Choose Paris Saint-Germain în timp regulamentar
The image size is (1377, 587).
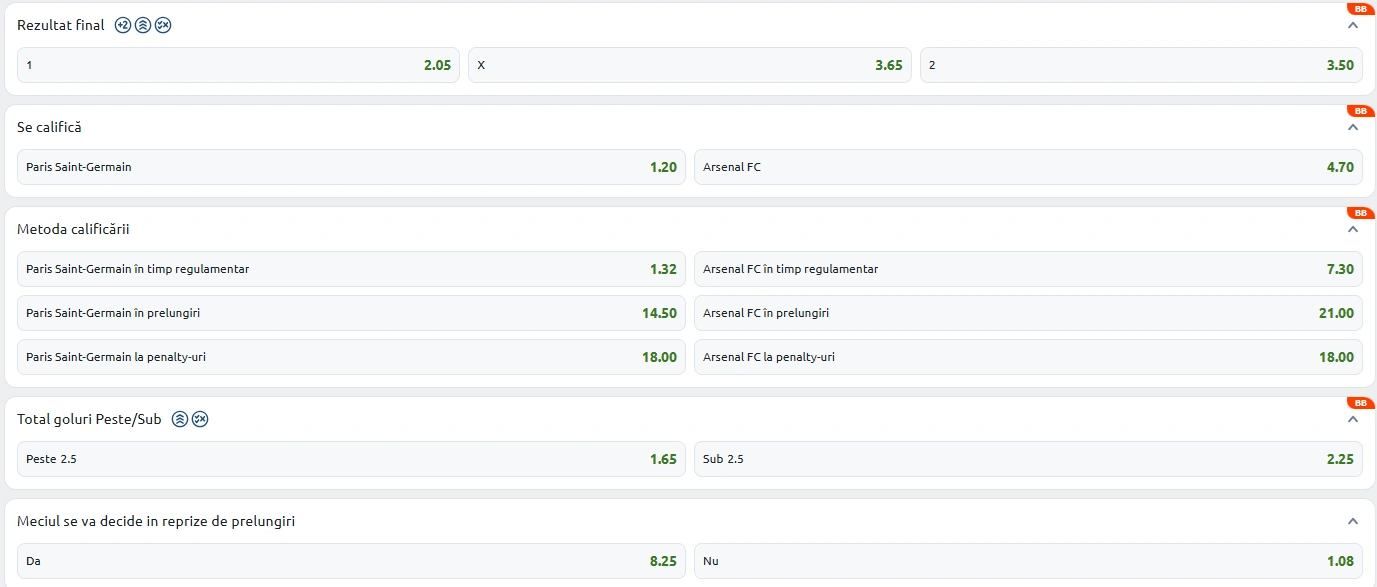click(352, 269)
